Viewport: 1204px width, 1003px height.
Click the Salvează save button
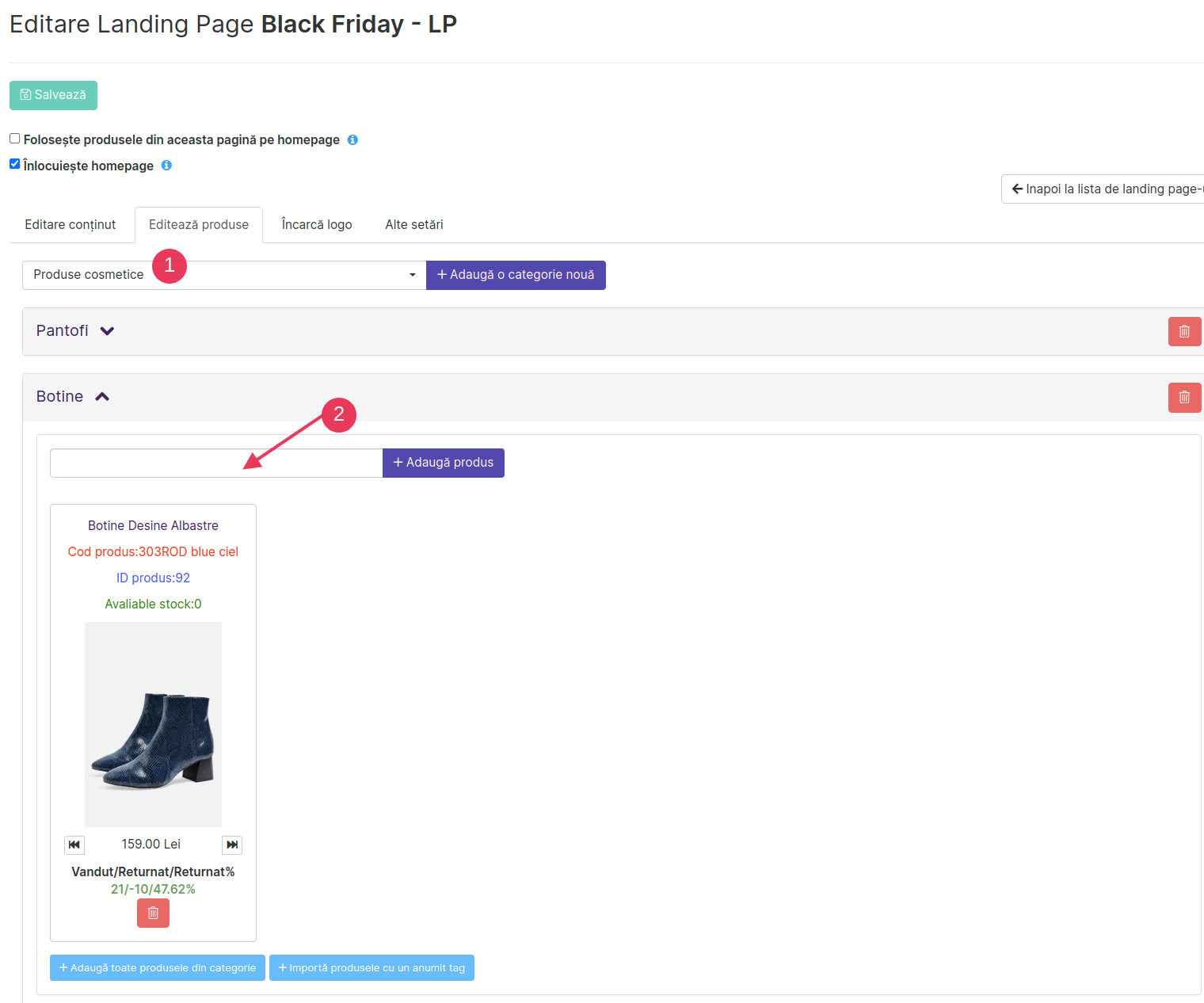pyautogui.click(x=53, y=95)
